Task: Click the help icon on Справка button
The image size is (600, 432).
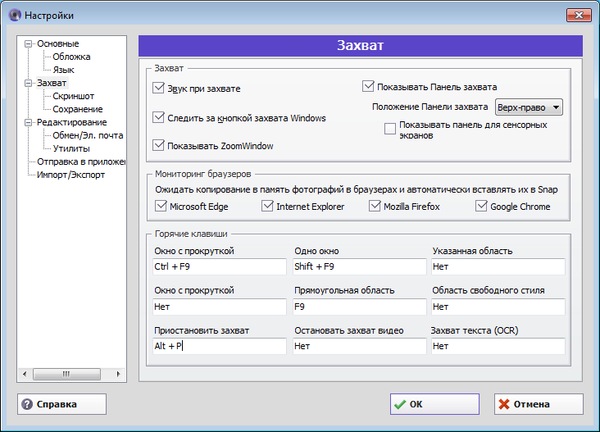Action: pos(27,405)
